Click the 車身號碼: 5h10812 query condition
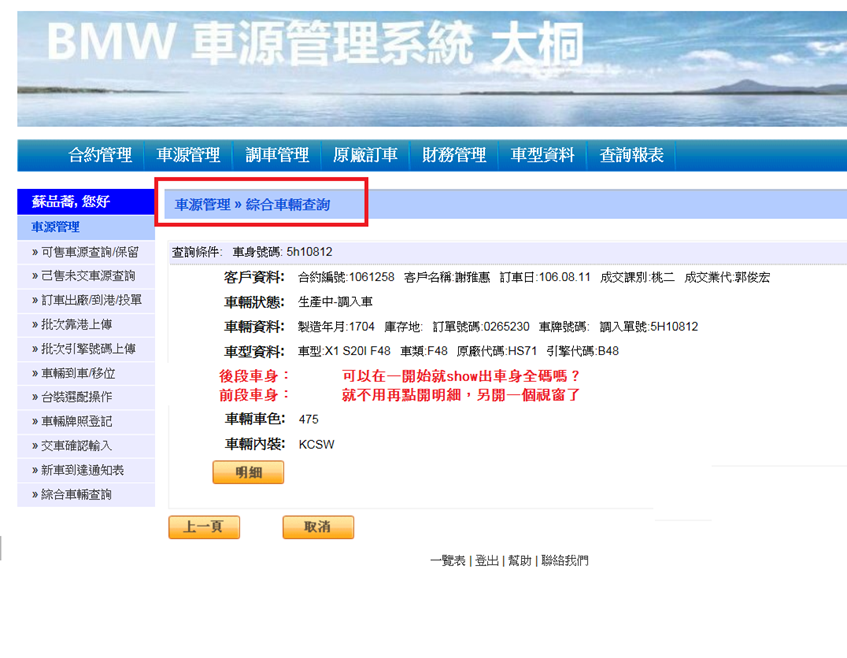Viewport: 847px width, 658px height. [283, 252]
